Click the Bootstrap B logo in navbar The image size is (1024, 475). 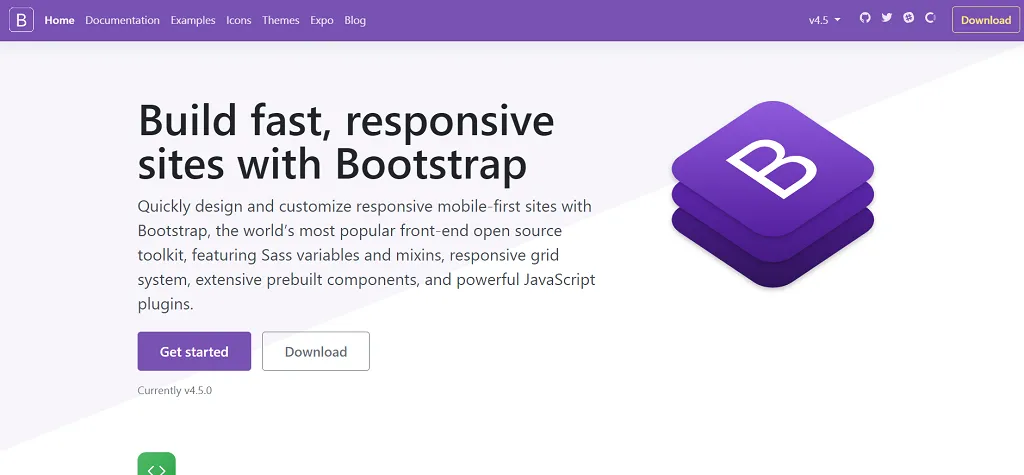22,20
